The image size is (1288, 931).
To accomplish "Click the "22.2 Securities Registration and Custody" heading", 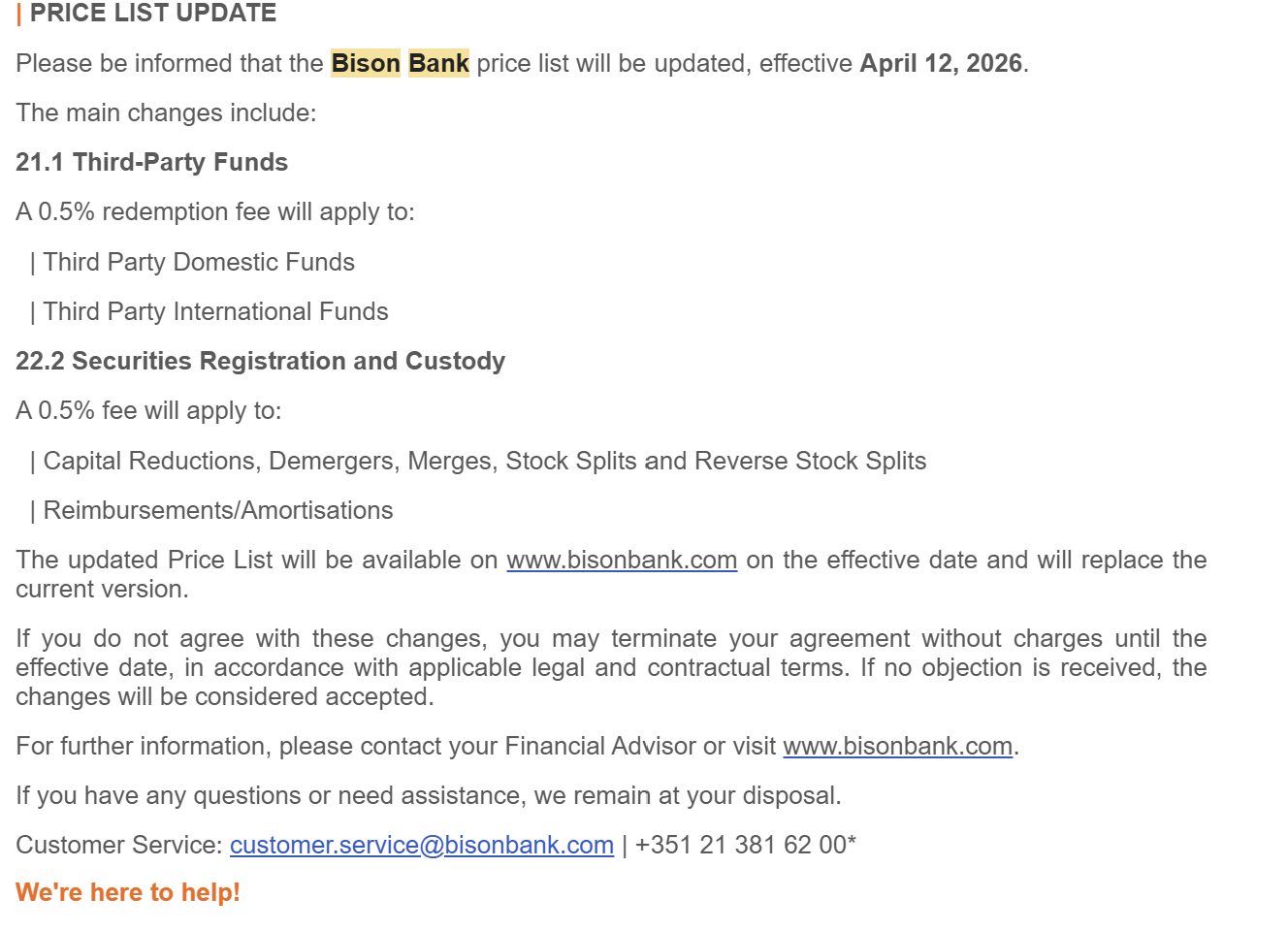I will click(x=260, y=362).
